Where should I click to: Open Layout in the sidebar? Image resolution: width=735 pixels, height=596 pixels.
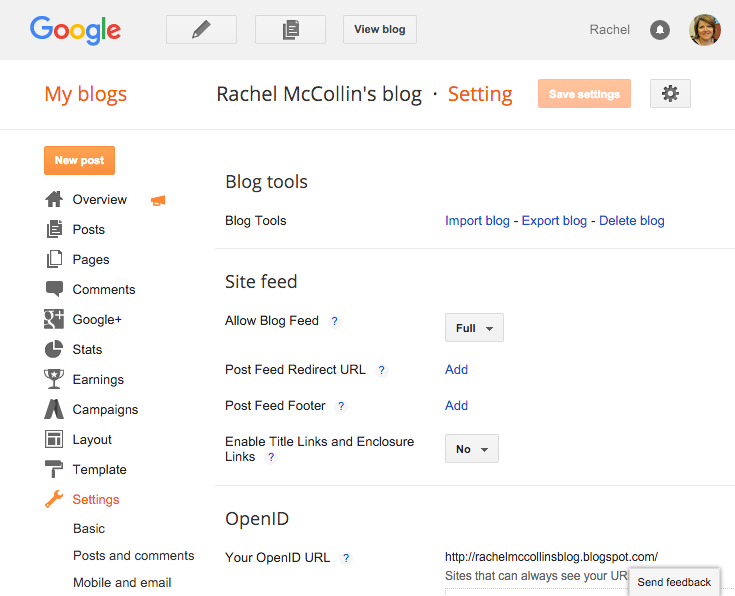tap(92, 440)
